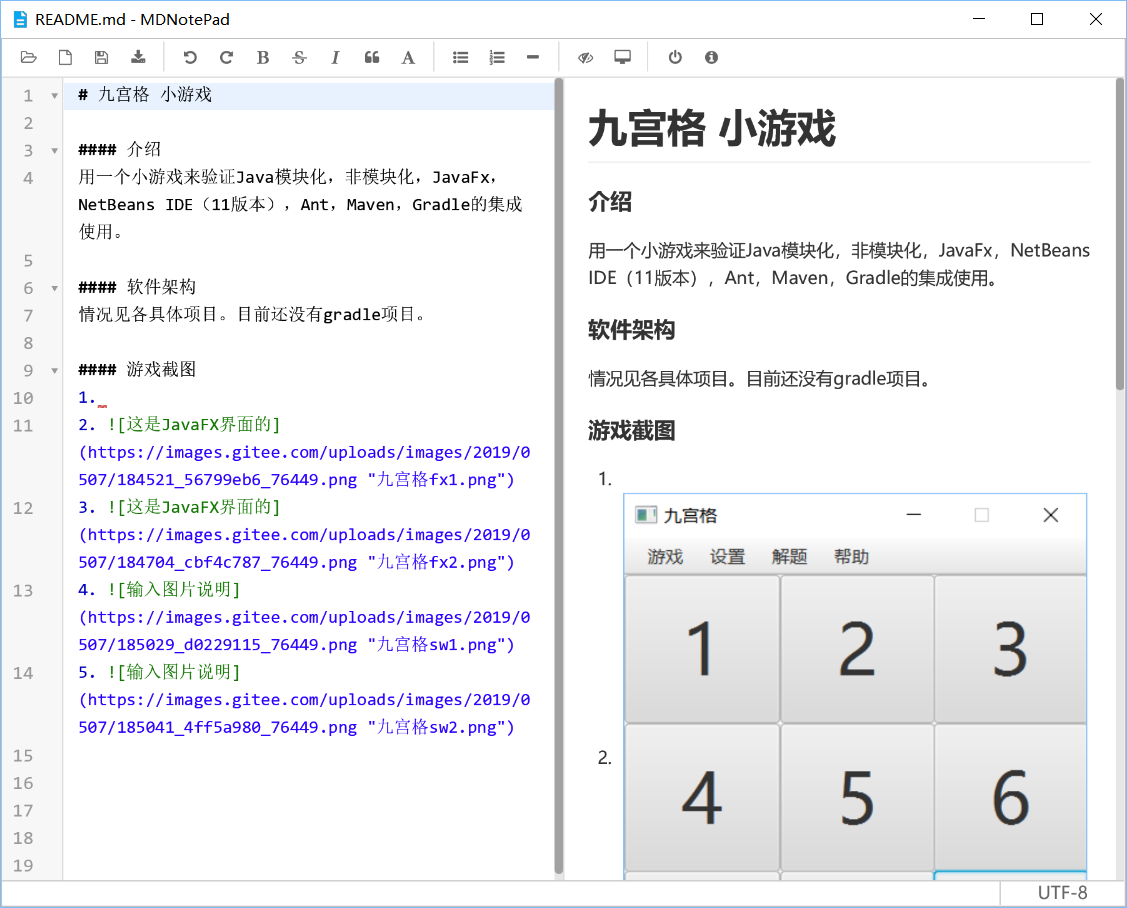Redo the last edit
The height and width of the screenshot is (908, 1127).
226,58
